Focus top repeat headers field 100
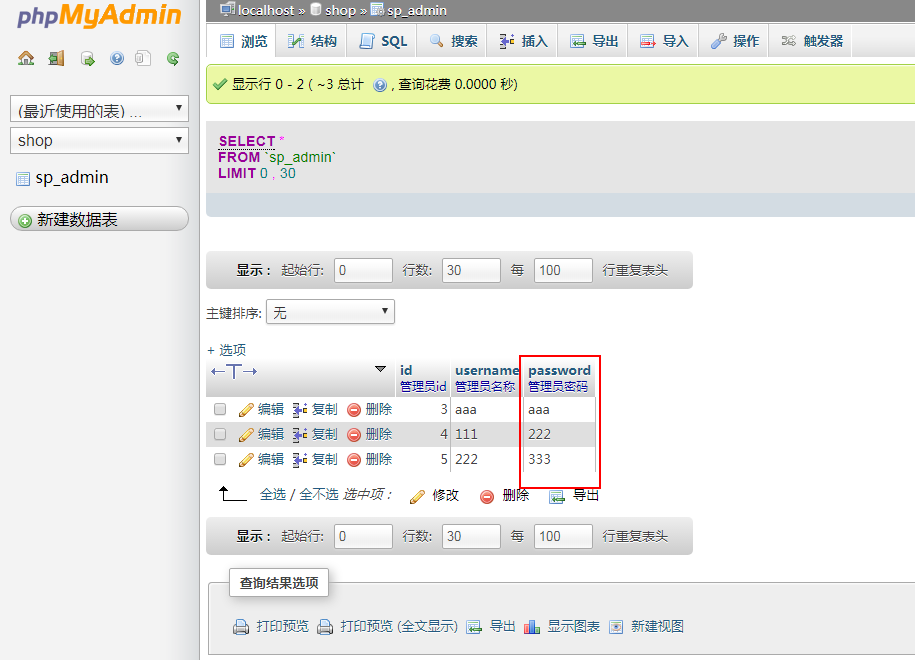Viewport: 915px width, 660px height. (x=563, y=270)
